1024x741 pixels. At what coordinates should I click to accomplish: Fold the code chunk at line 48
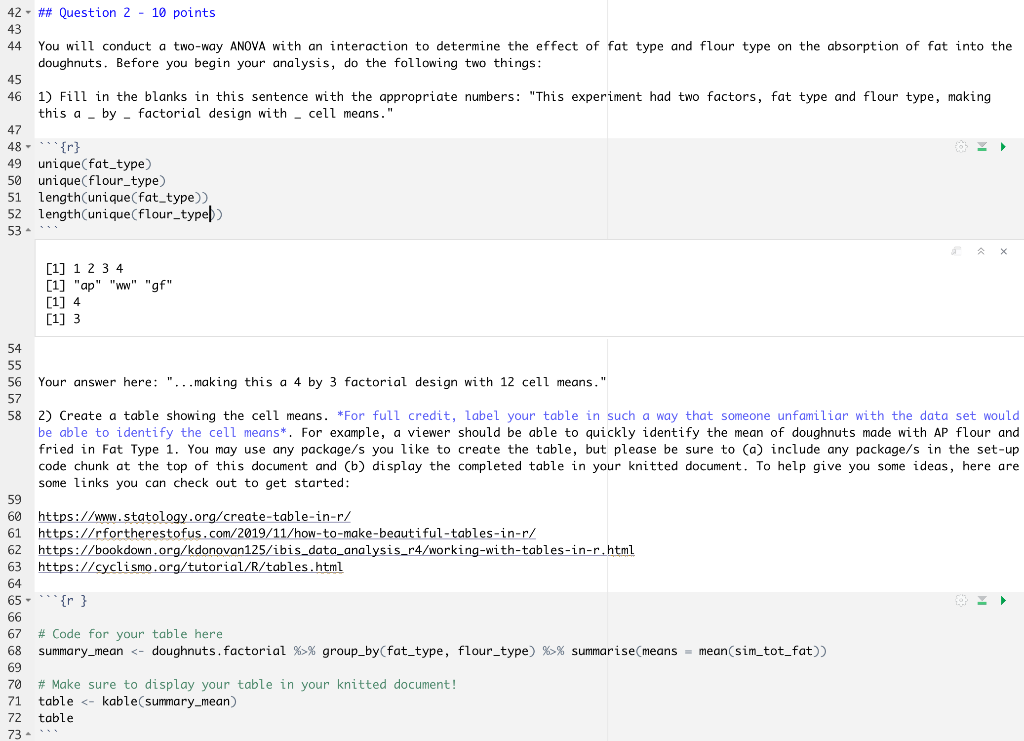click(28, 147)
